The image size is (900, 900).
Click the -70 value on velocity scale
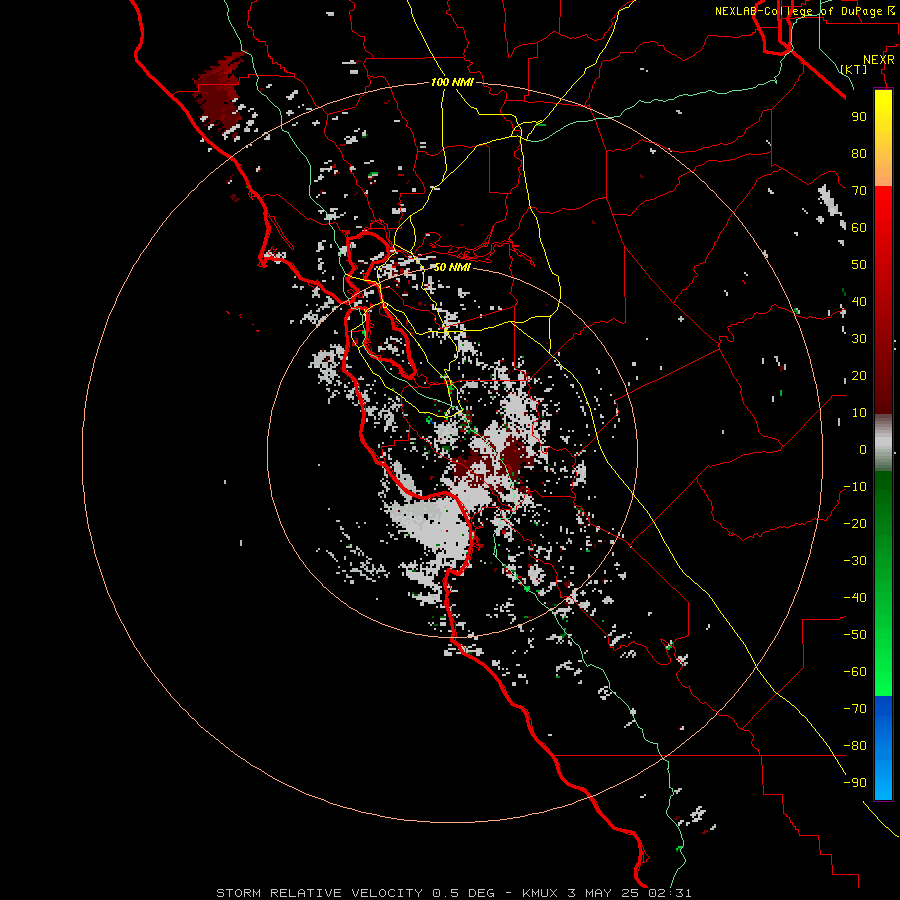tap(855, 709)
